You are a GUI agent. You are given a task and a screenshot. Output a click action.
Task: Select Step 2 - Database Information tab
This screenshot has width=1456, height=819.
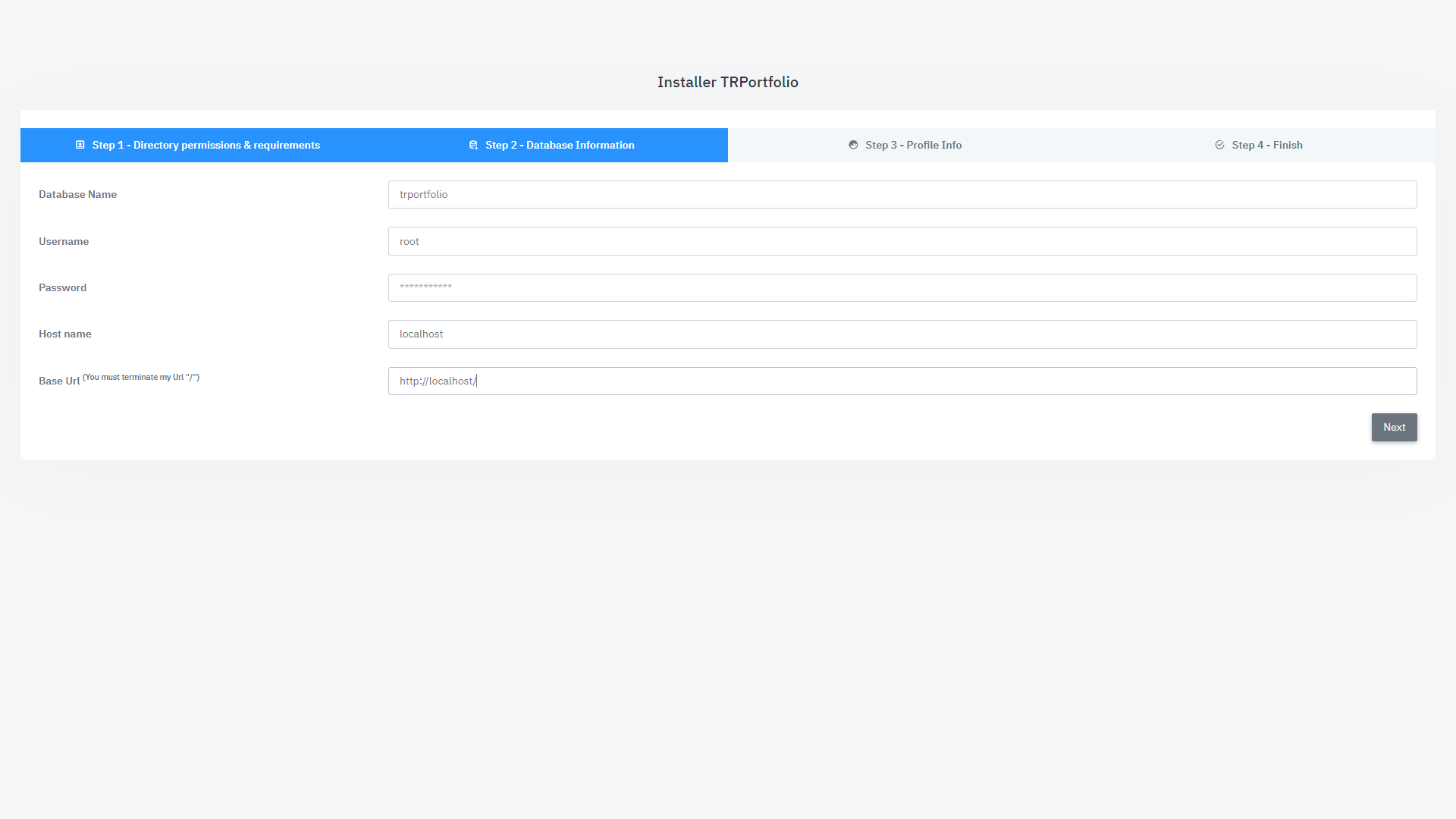(x=560, y=145)
